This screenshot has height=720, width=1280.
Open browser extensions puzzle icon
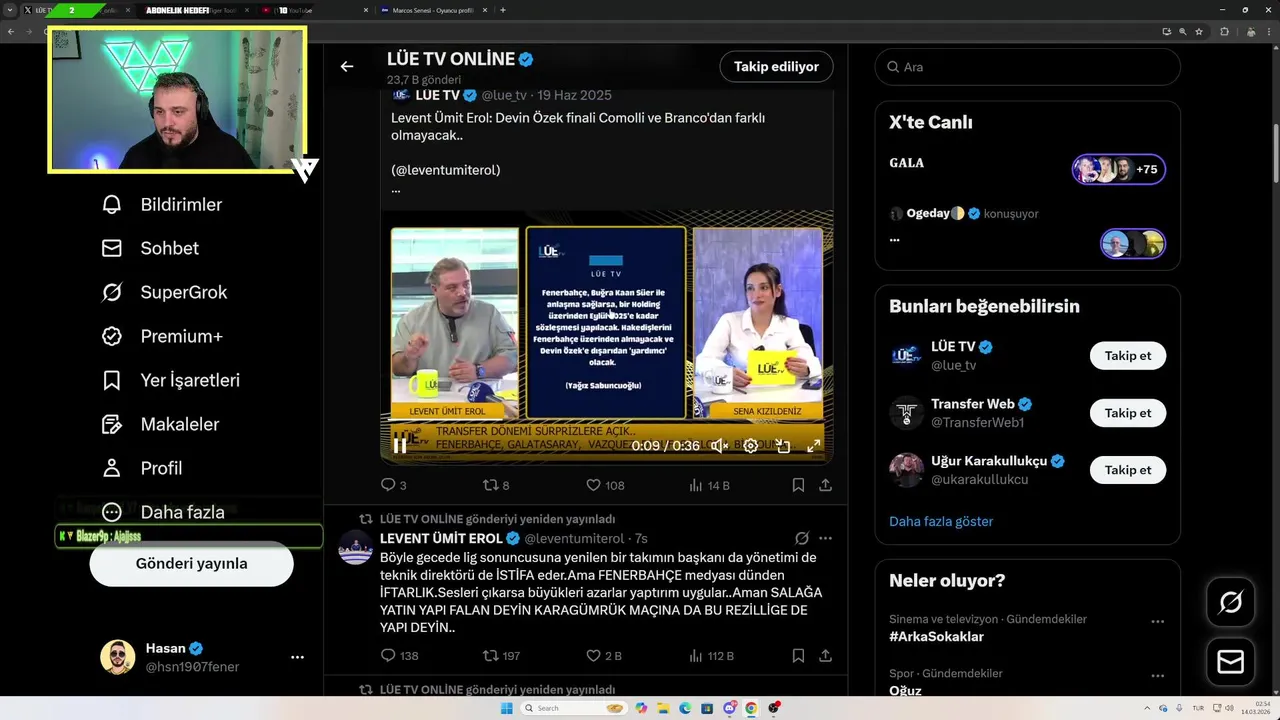1224,32
